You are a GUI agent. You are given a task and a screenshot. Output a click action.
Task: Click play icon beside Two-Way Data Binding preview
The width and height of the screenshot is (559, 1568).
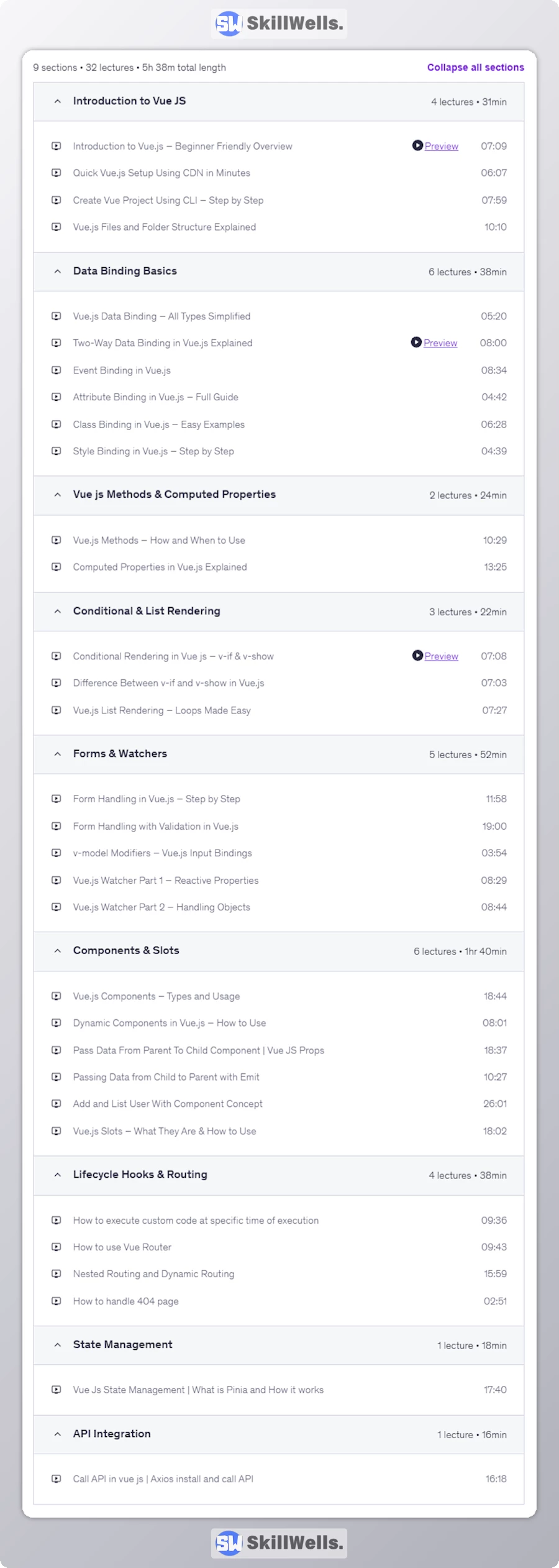(416, 342)
